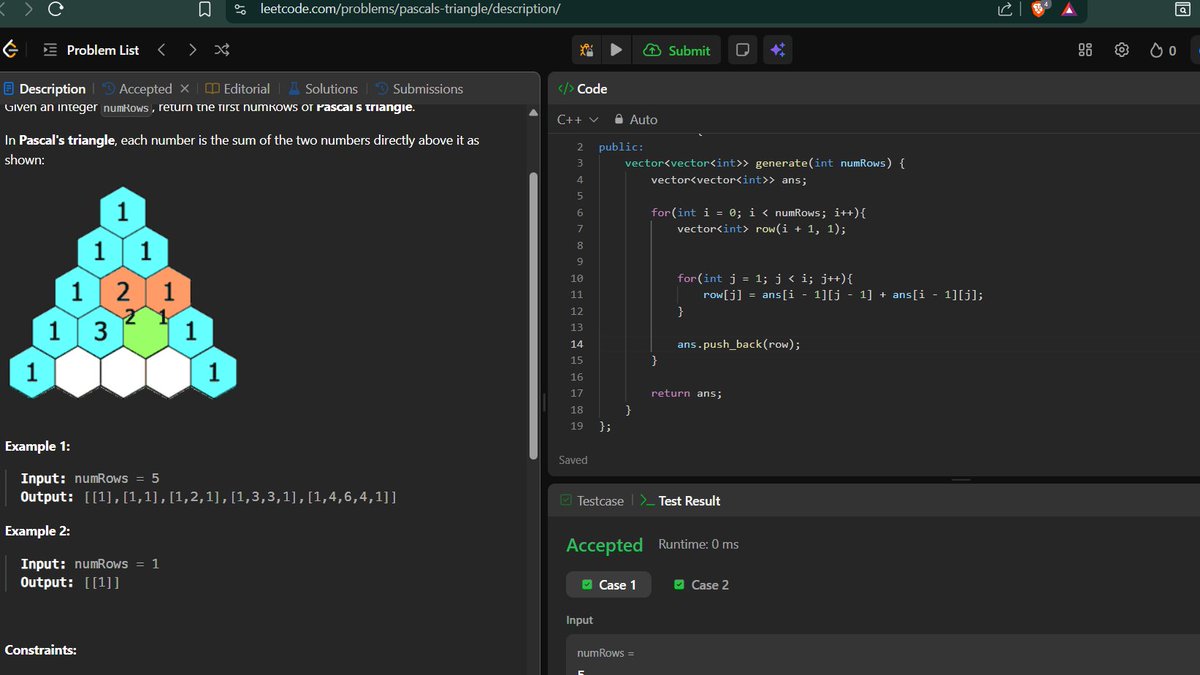Open the AI assistant sparkles icon

[777, 48]
